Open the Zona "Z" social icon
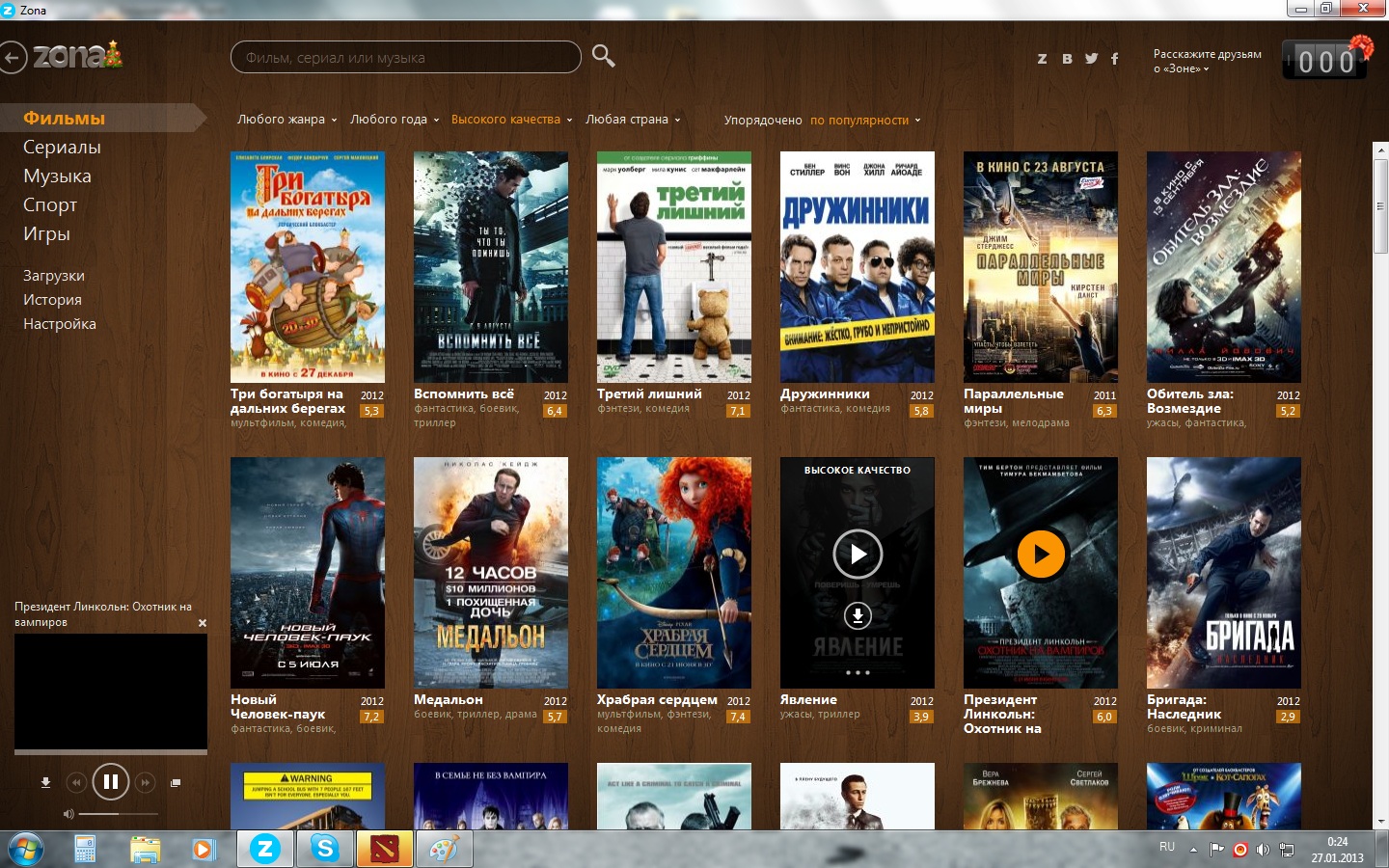 1042,59
